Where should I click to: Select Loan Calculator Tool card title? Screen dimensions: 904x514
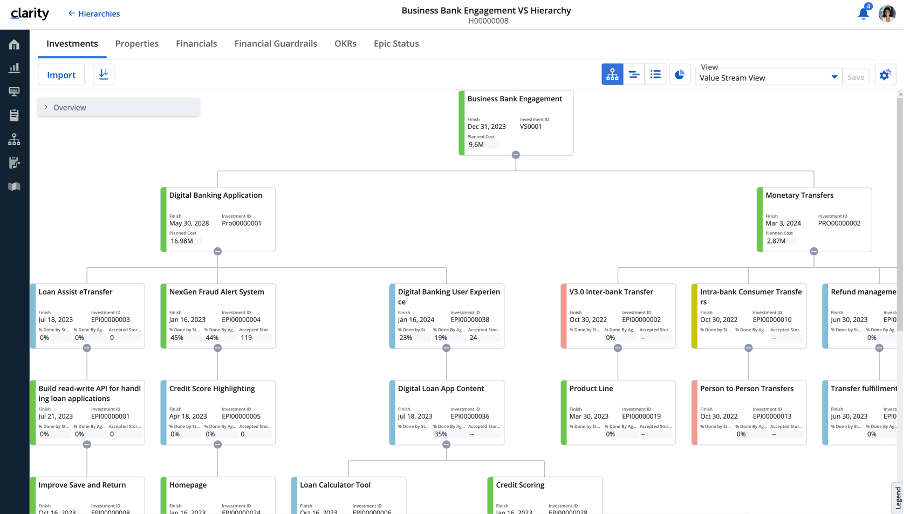pos(335,485)
